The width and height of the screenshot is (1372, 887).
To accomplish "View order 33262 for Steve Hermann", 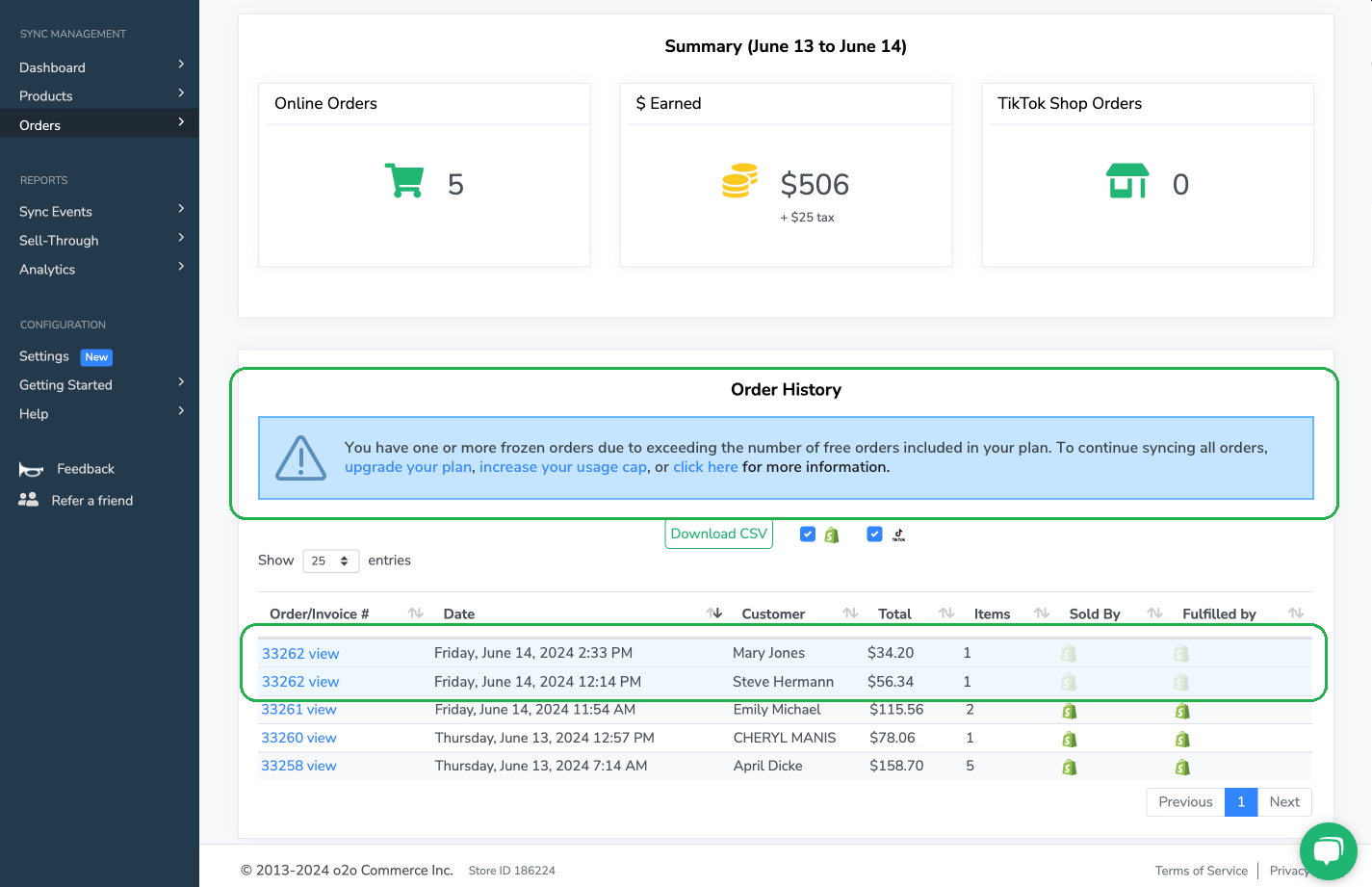I will (x=300, y=682).
